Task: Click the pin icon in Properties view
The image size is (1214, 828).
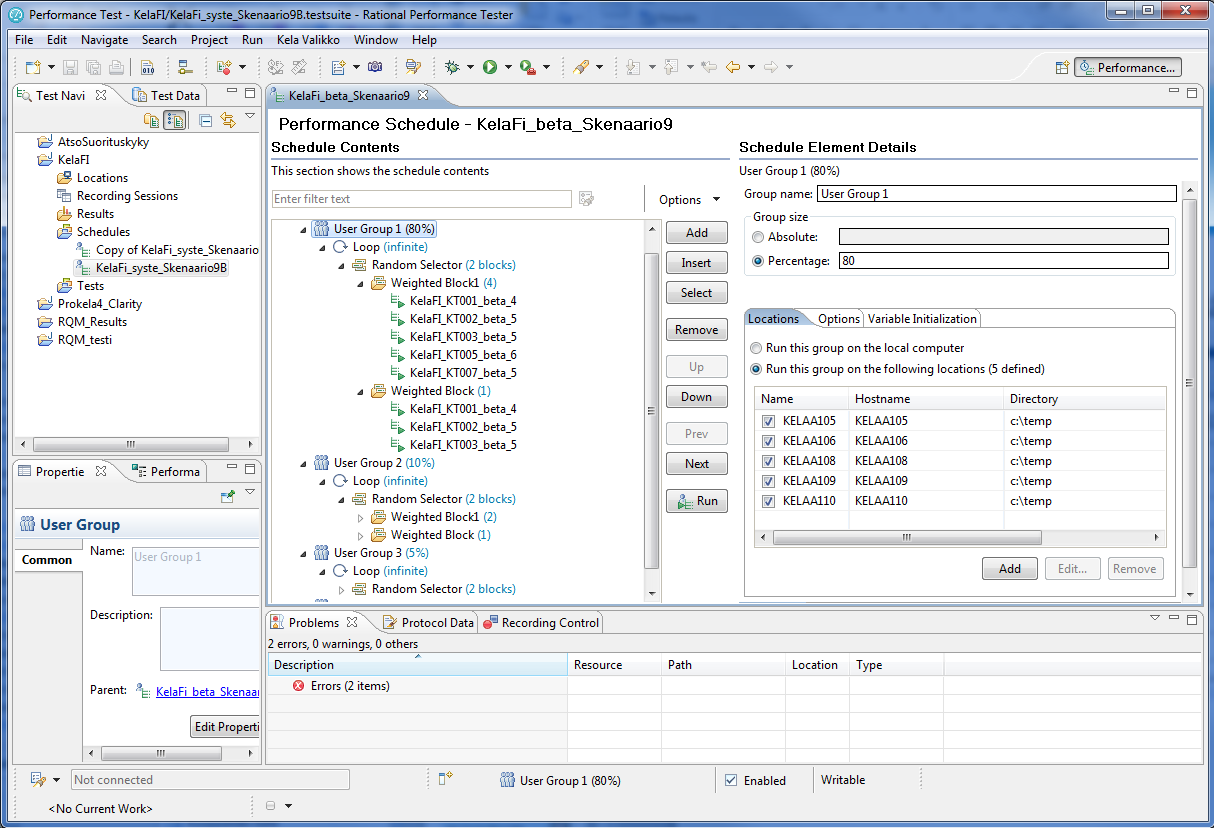Action: [x=228, y=495]
